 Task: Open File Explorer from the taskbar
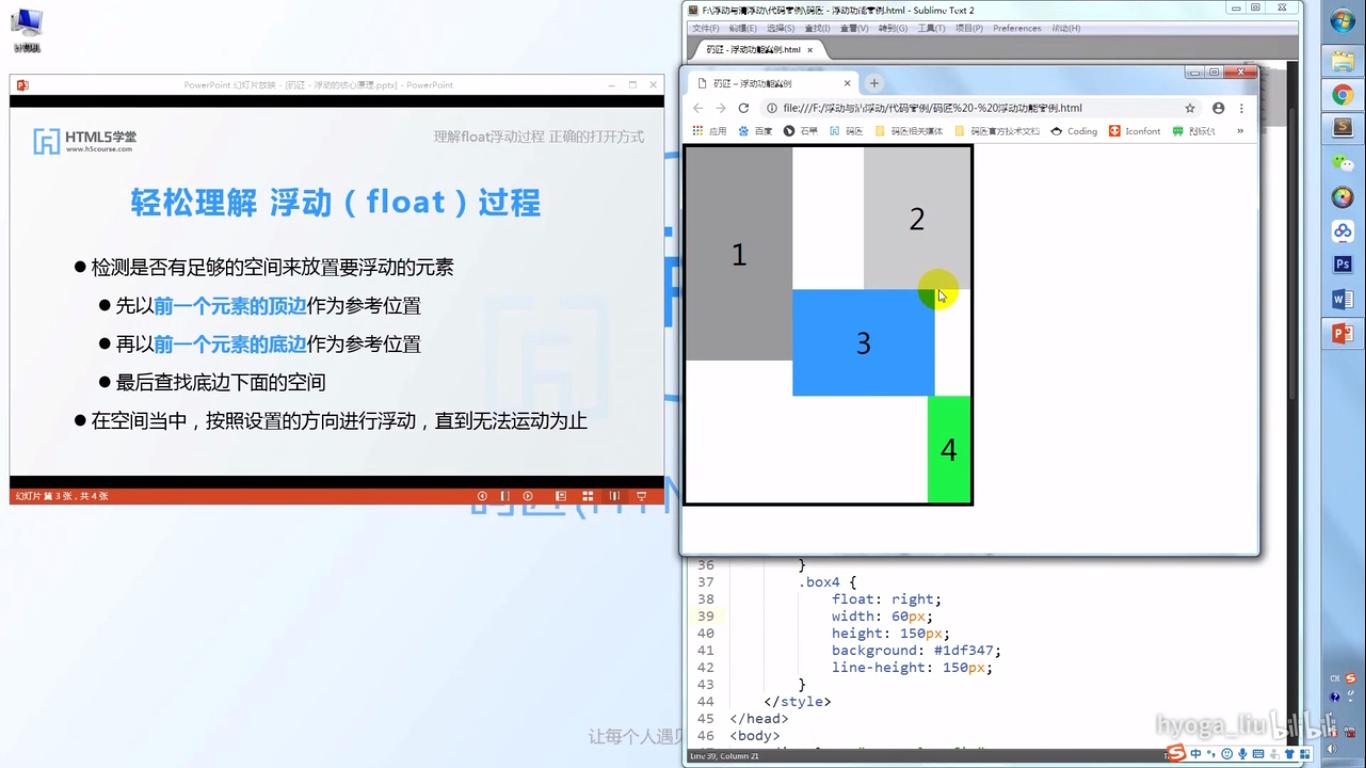pos(1342,61)
